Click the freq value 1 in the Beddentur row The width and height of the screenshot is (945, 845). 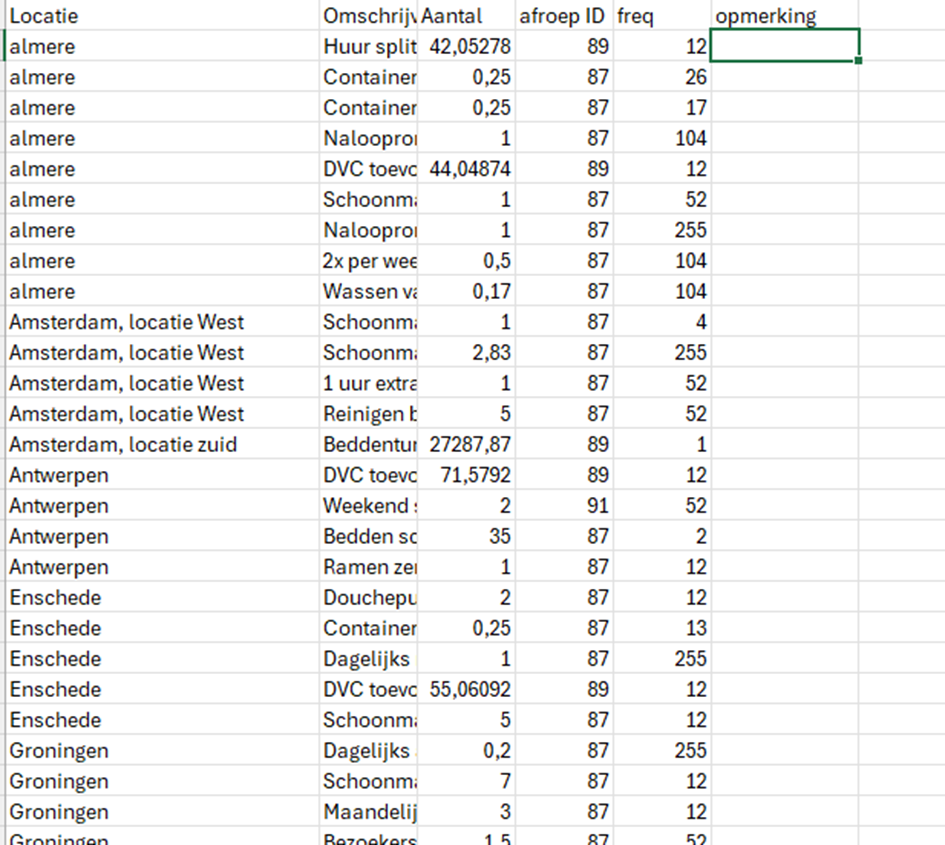tap(662, 444)
